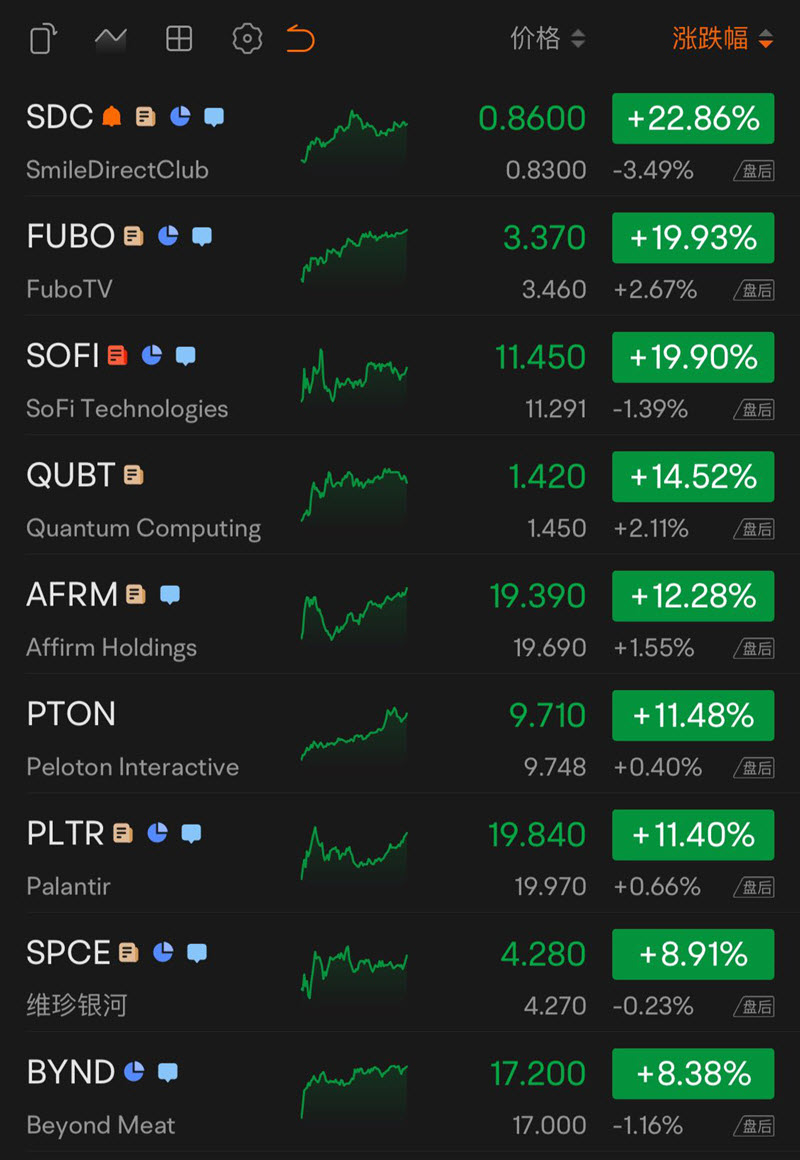Toggle sort order on 涨跌幅 column
Image resolution: width=800 pixels, height=1160 pixels.
coord(723,38)
